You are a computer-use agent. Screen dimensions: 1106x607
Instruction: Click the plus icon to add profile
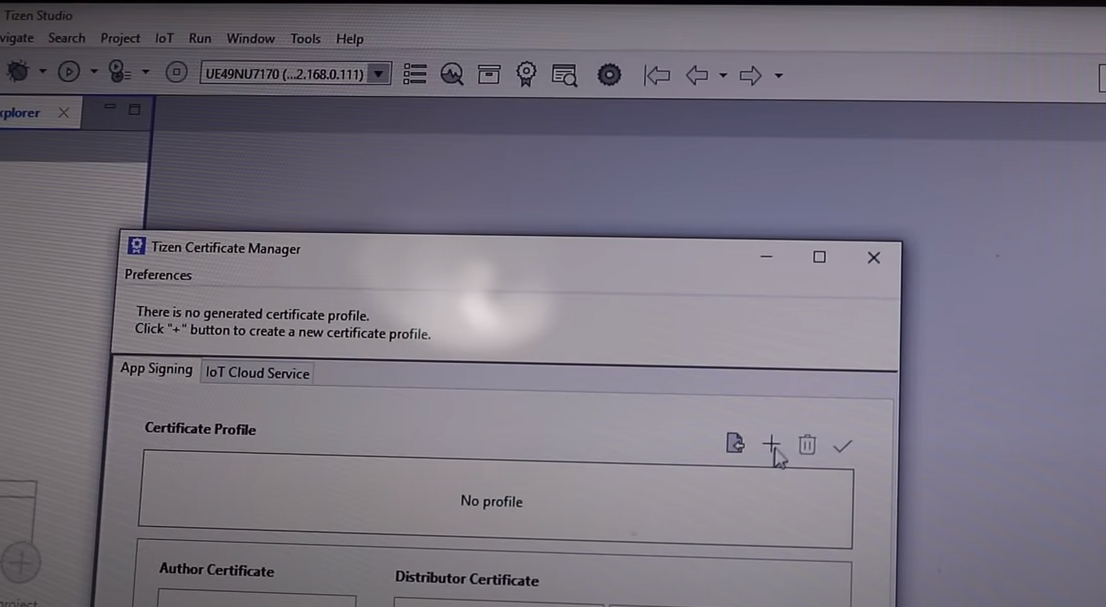pyautogui.click(x=771, y=443)
